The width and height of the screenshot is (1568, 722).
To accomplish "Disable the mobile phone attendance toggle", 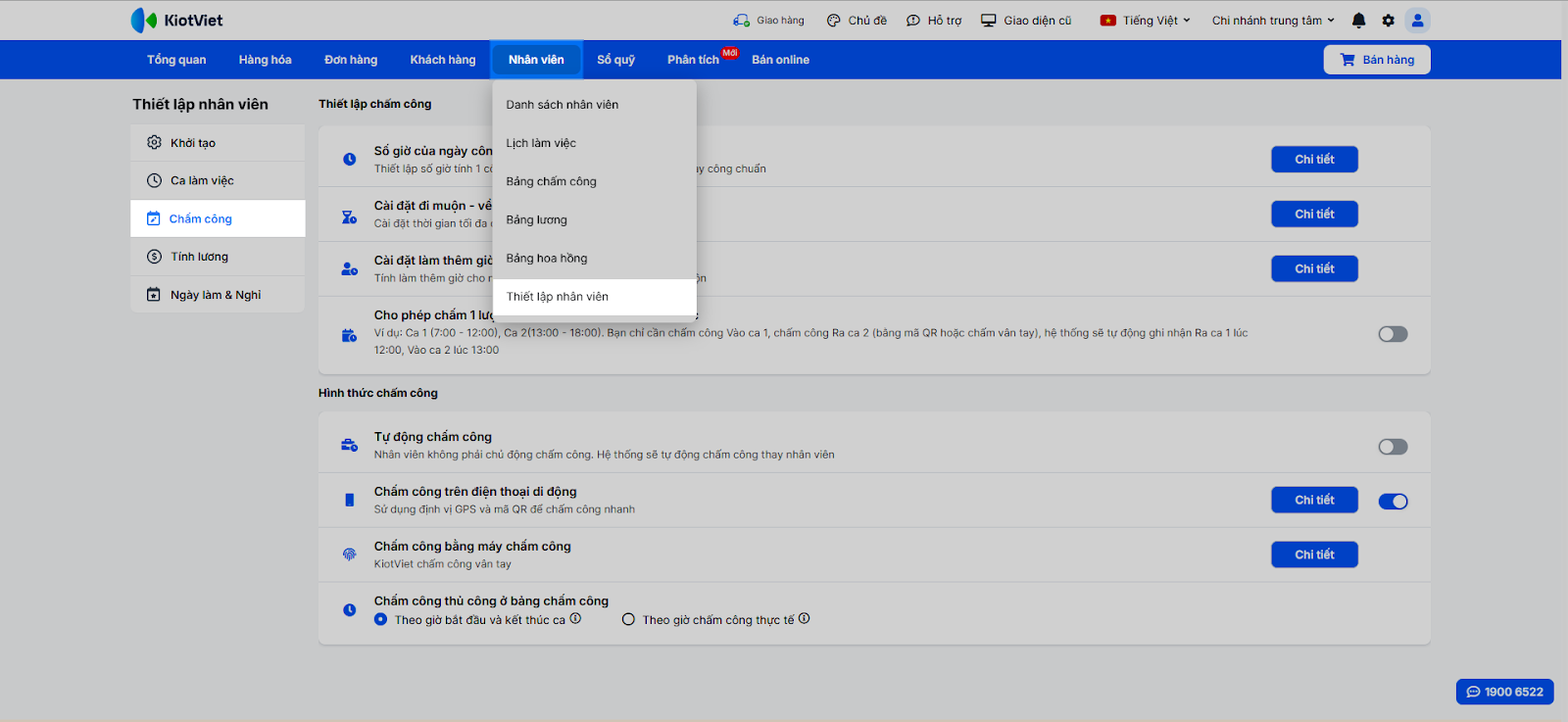I will [x=1393, y=502].
